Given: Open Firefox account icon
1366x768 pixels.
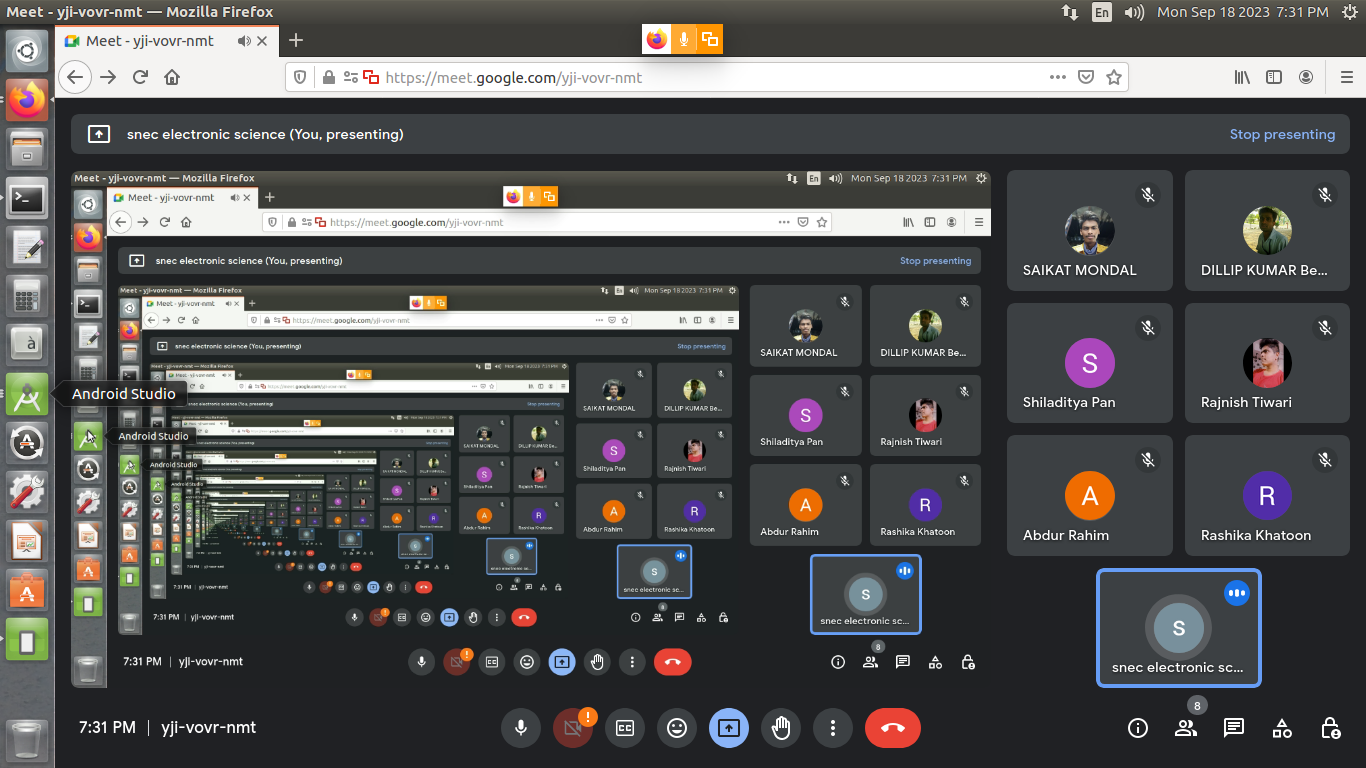Looking at the screenshot, I should coord(1306,77).
